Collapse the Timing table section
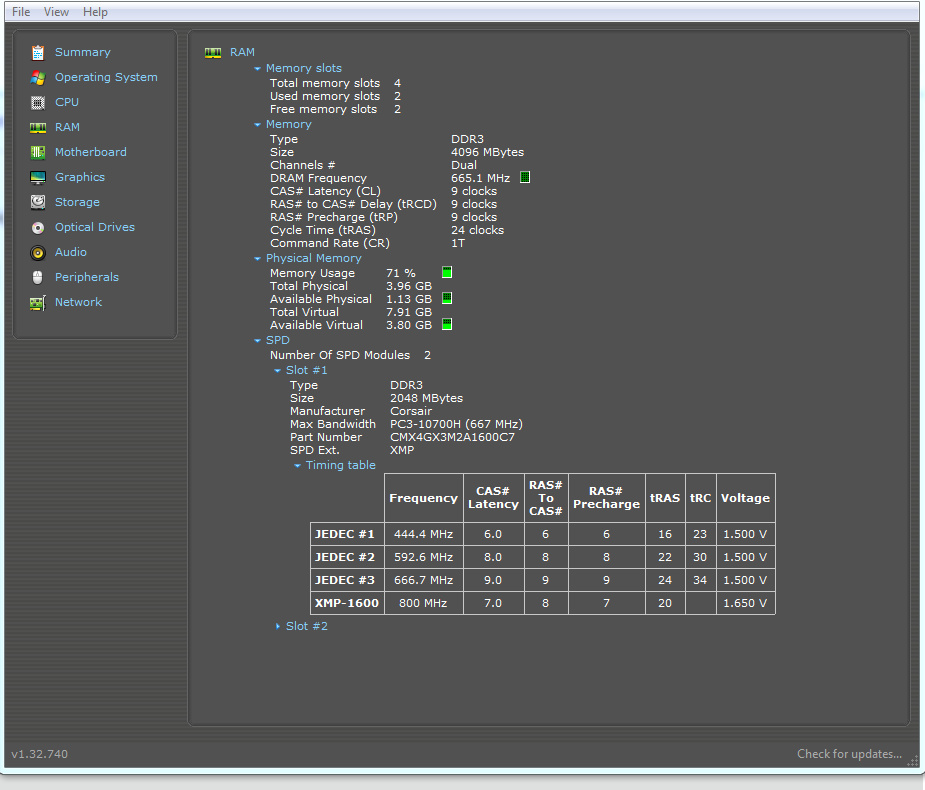925x790 pixels. pyautogui.click(x=298, y=466)
